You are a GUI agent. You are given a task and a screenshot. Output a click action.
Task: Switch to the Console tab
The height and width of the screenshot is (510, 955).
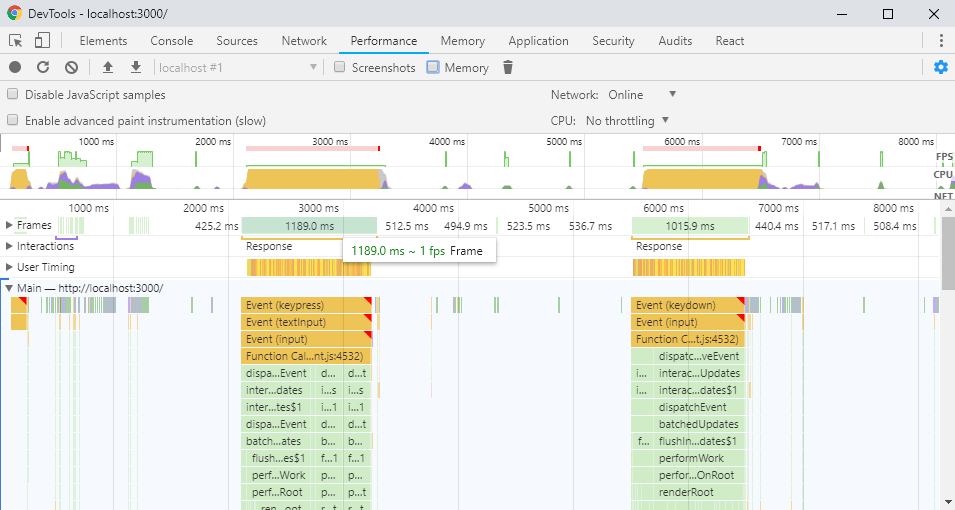[x=172, y=41]
